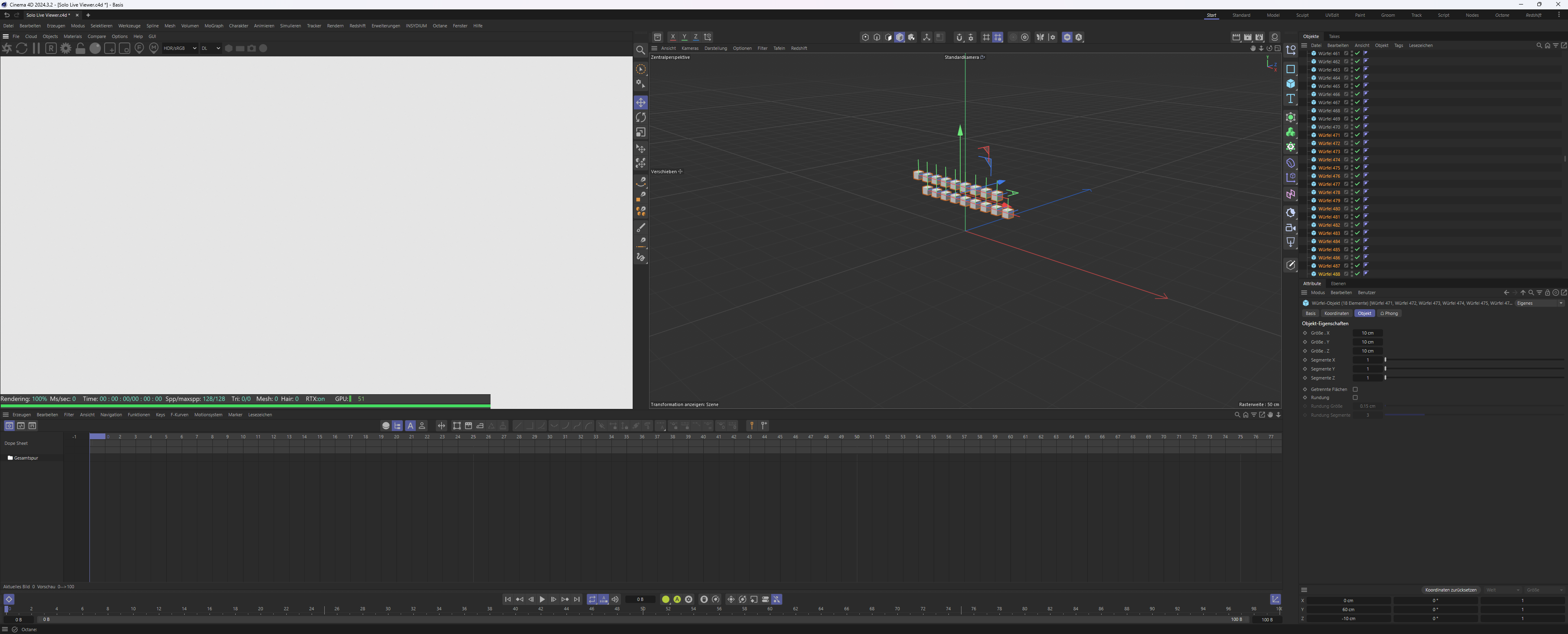
Task: Open the MoGraph menu
Action: pyautogui.click(x=214, y=26)
